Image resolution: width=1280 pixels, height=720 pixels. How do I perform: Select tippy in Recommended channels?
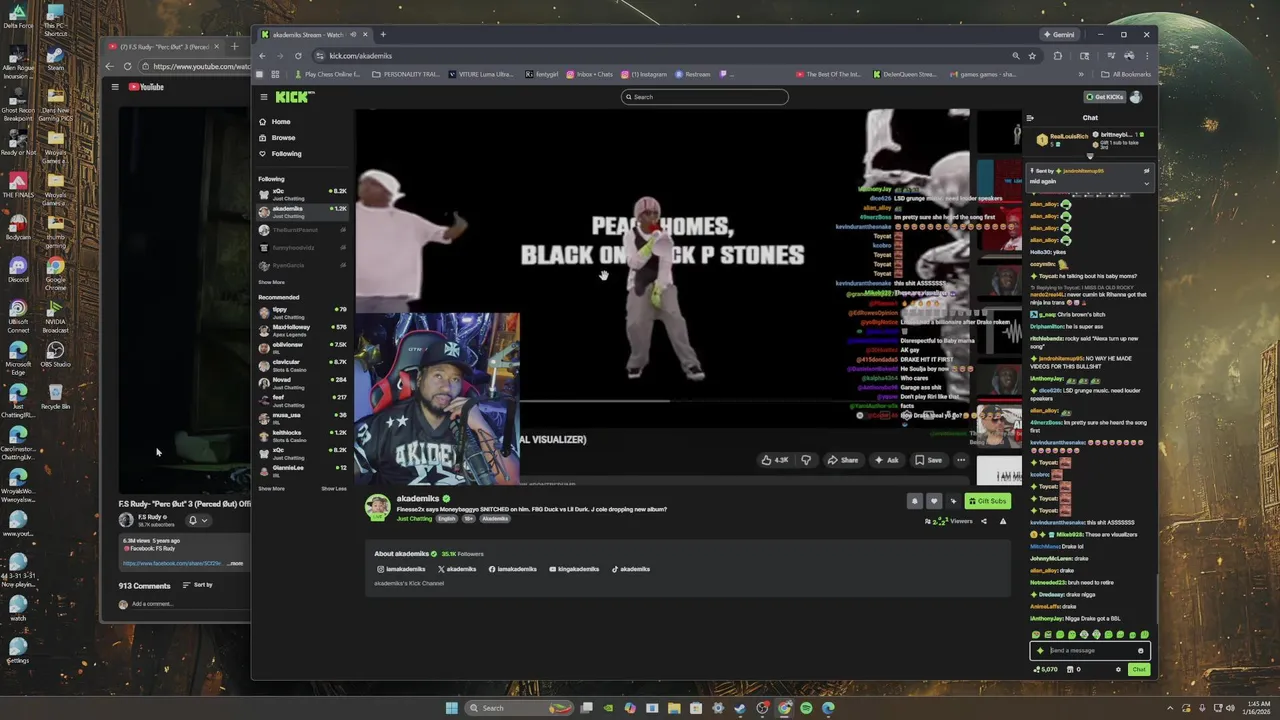(x=302, y=312)
